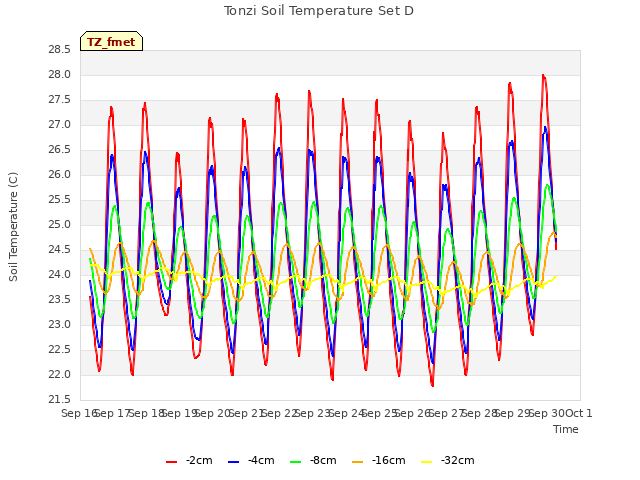This screenshot has height=480, width=640.
Task: Select the -8cm legend label
Action: (x=323, y=461)
